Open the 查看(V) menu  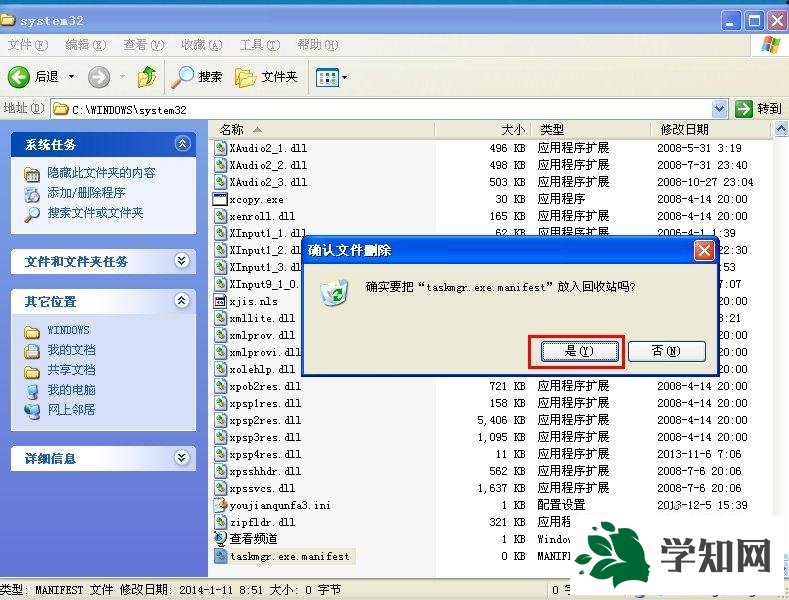pos(144,45)
